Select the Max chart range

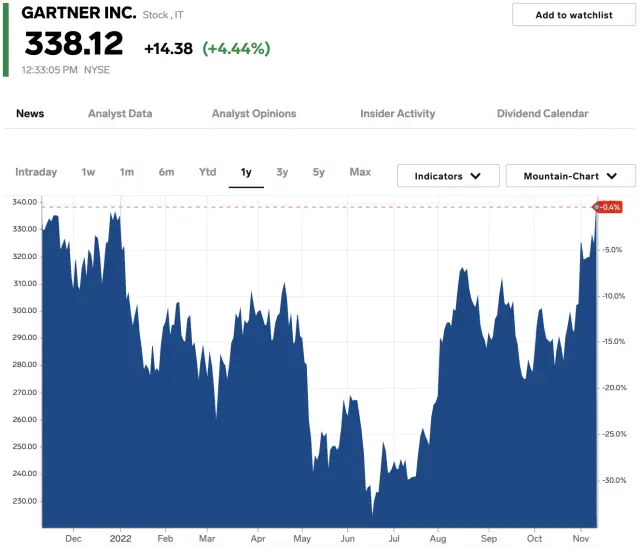(x=360, y=172)
